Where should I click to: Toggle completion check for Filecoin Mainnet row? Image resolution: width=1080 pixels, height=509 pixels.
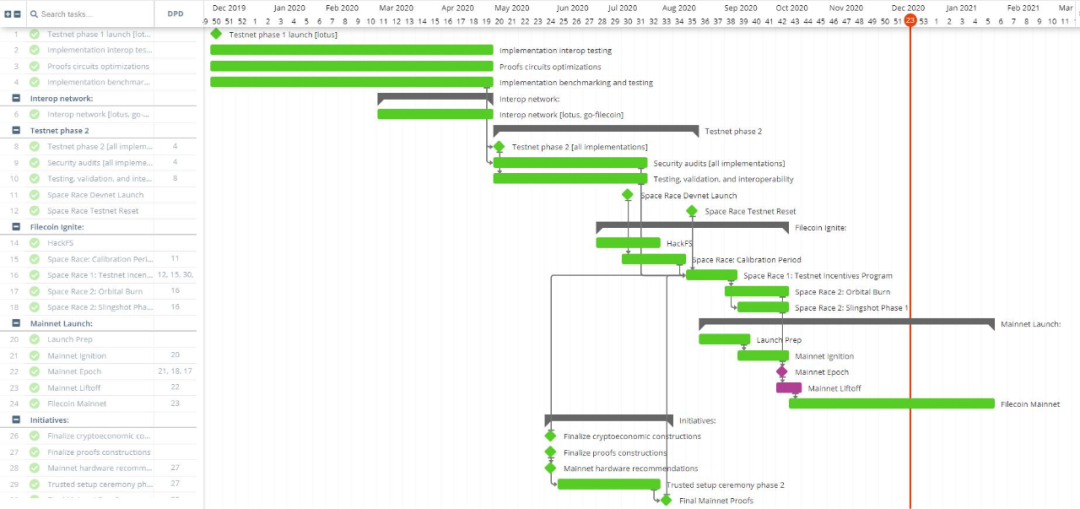[34, 404]
